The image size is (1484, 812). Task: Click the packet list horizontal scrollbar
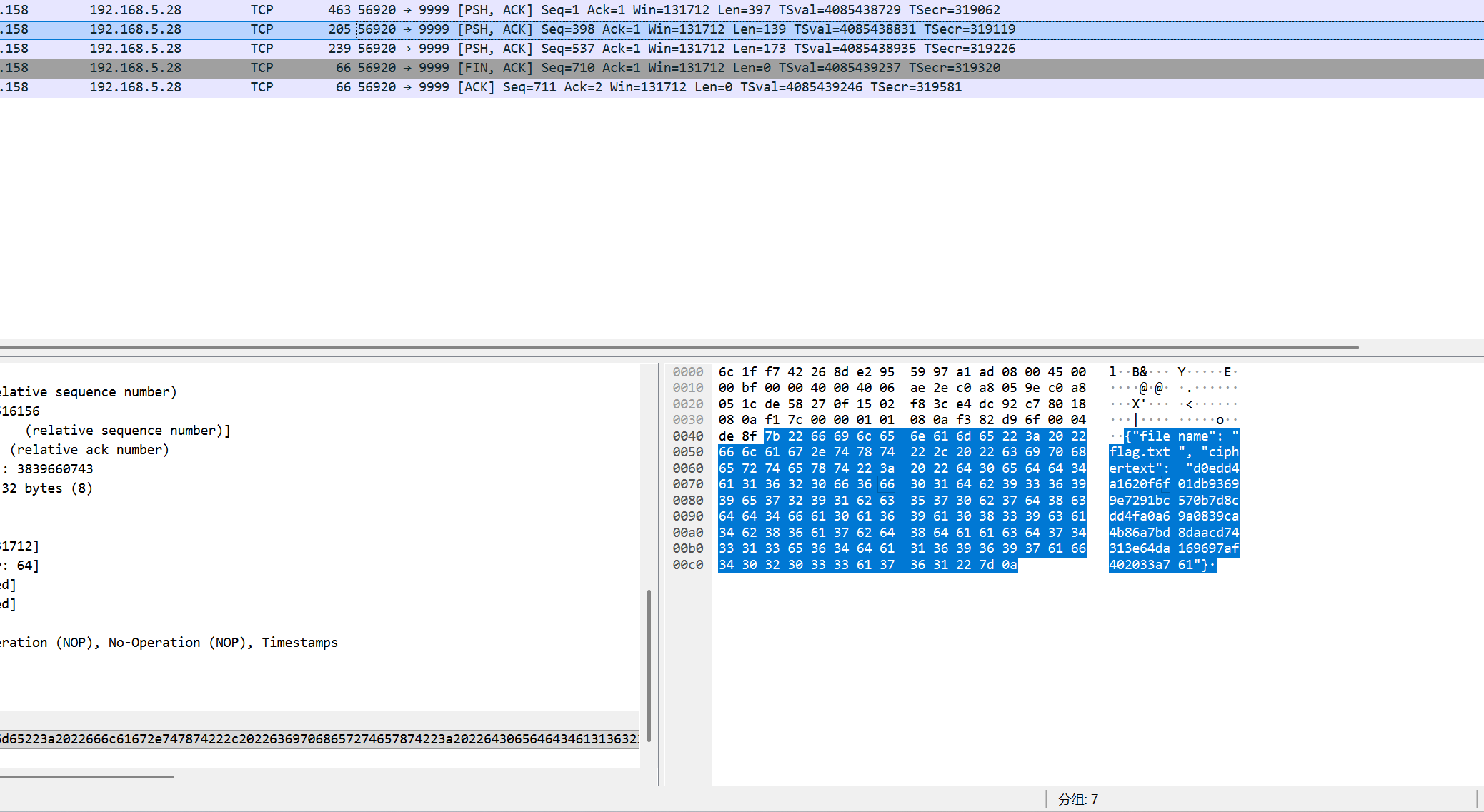[x=679, y=347]
